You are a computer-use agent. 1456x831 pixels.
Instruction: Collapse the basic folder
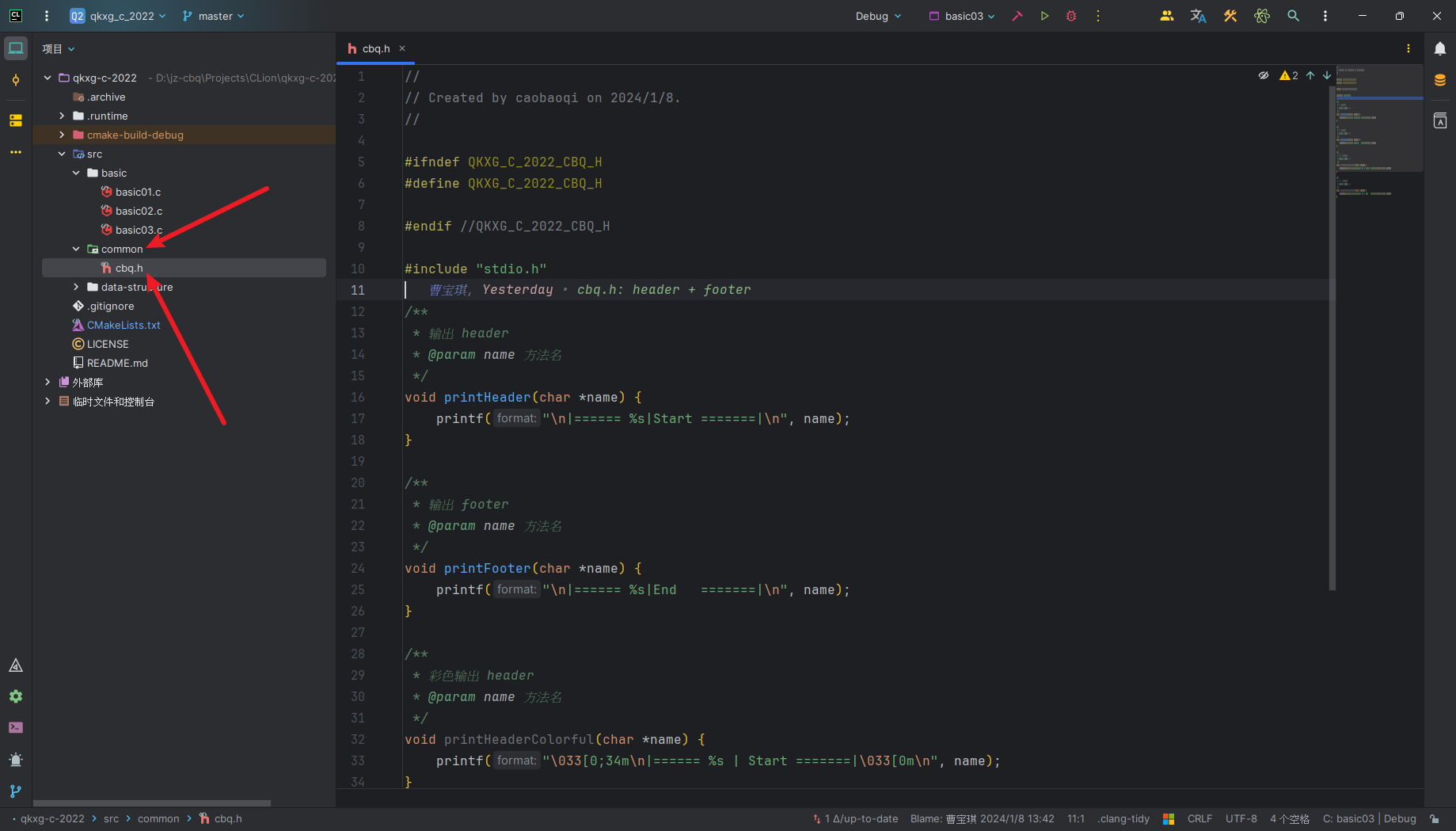(x=76, y=173)
